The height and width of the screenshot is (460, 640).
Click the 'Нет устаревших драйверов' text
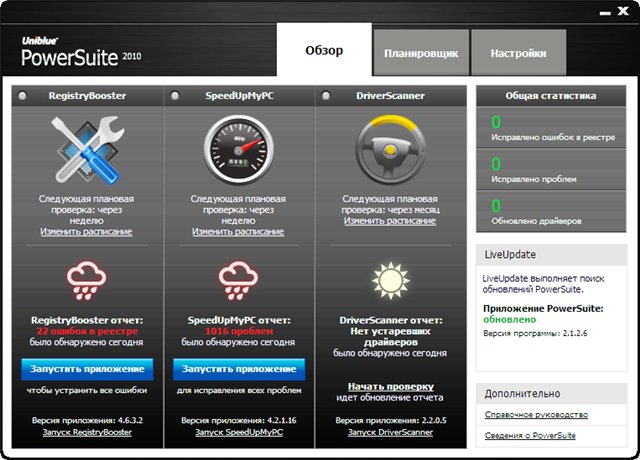[x=391, y=336]
